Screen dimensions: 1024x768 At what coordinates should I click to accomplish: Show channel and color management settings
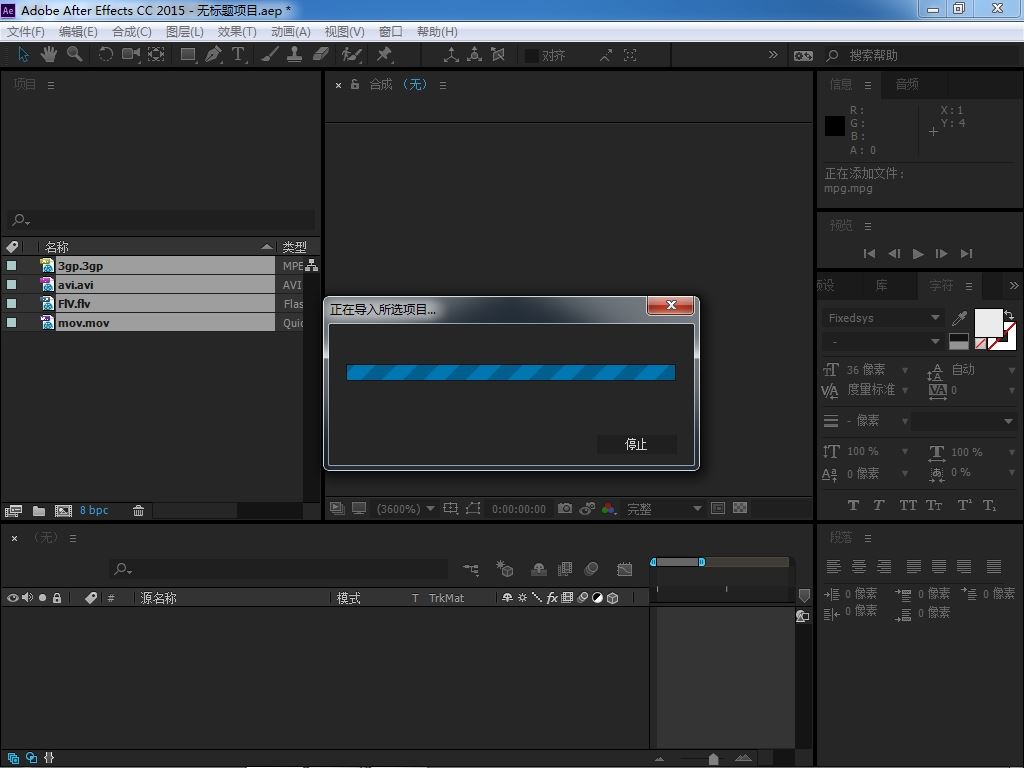click(x=609, y=508)
